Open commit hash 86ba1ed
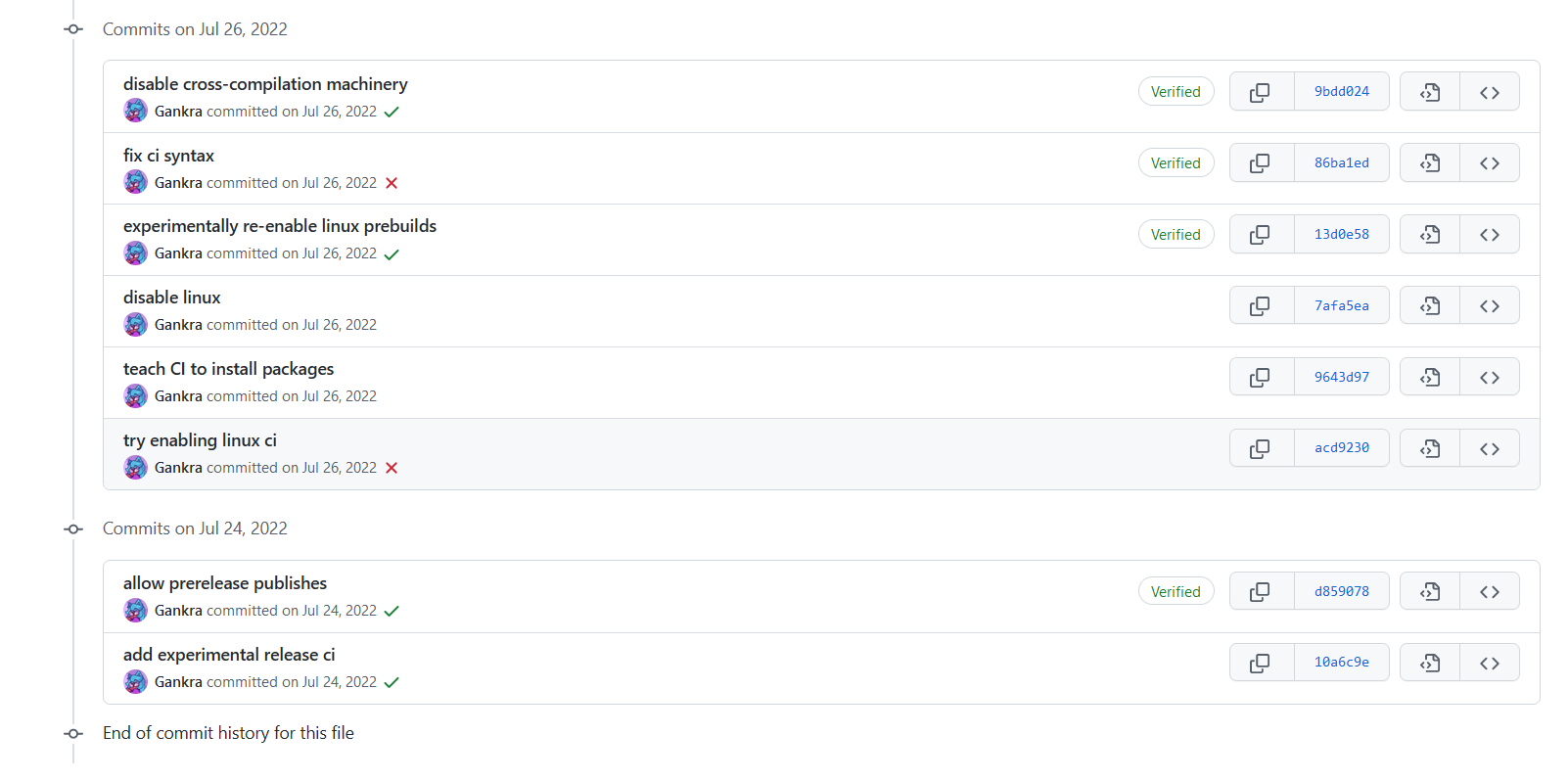The width and height of the screenshot is (1568, 781). pos(1341,162)
